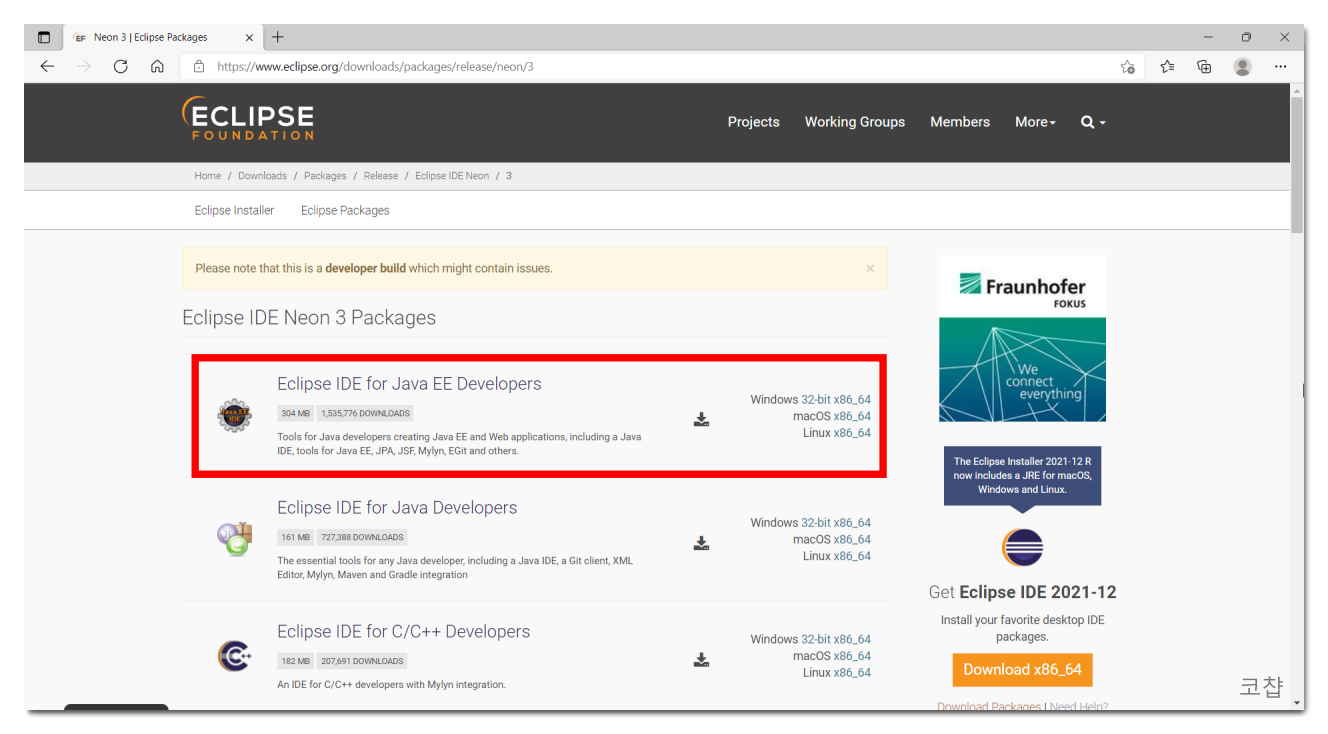
Task: Reload the page with refresh icon
Action: (121, 67)
